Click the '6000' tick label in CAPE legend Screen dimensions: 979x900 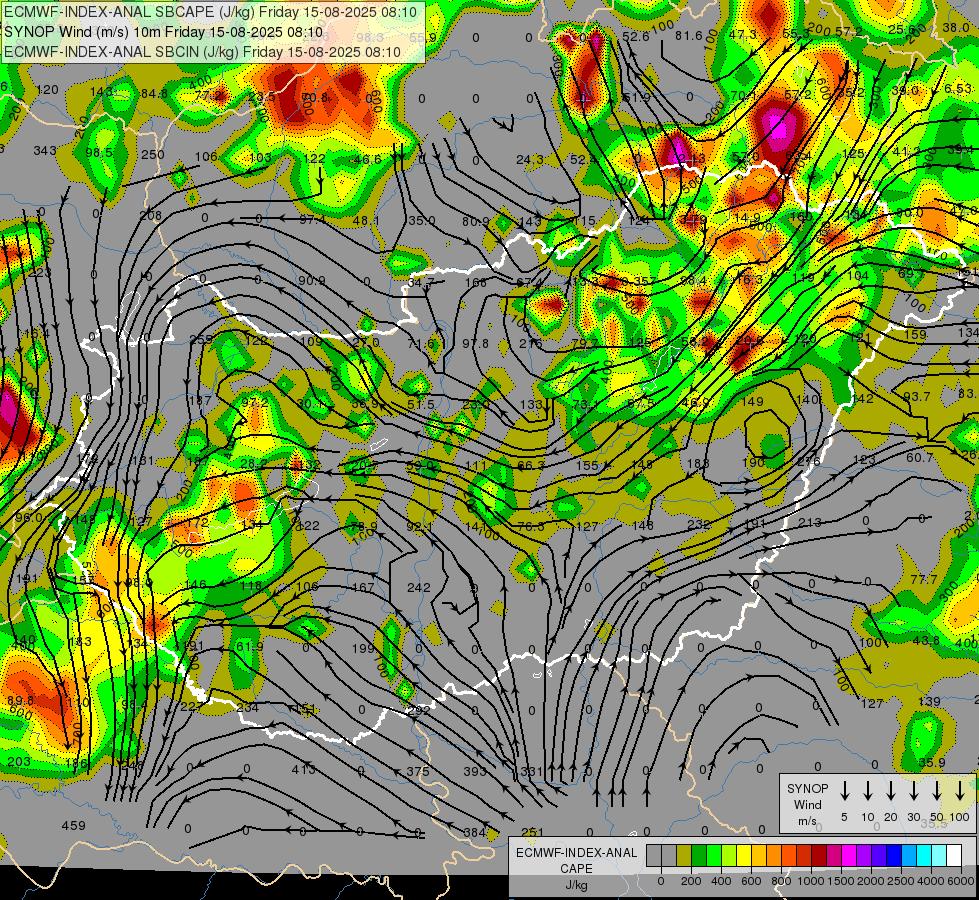click(x=961, y=881)
